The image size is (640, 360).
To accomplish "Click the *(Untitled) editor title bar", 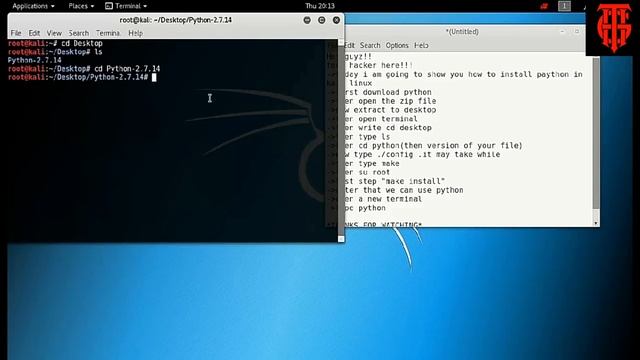I will pos(462,31).
